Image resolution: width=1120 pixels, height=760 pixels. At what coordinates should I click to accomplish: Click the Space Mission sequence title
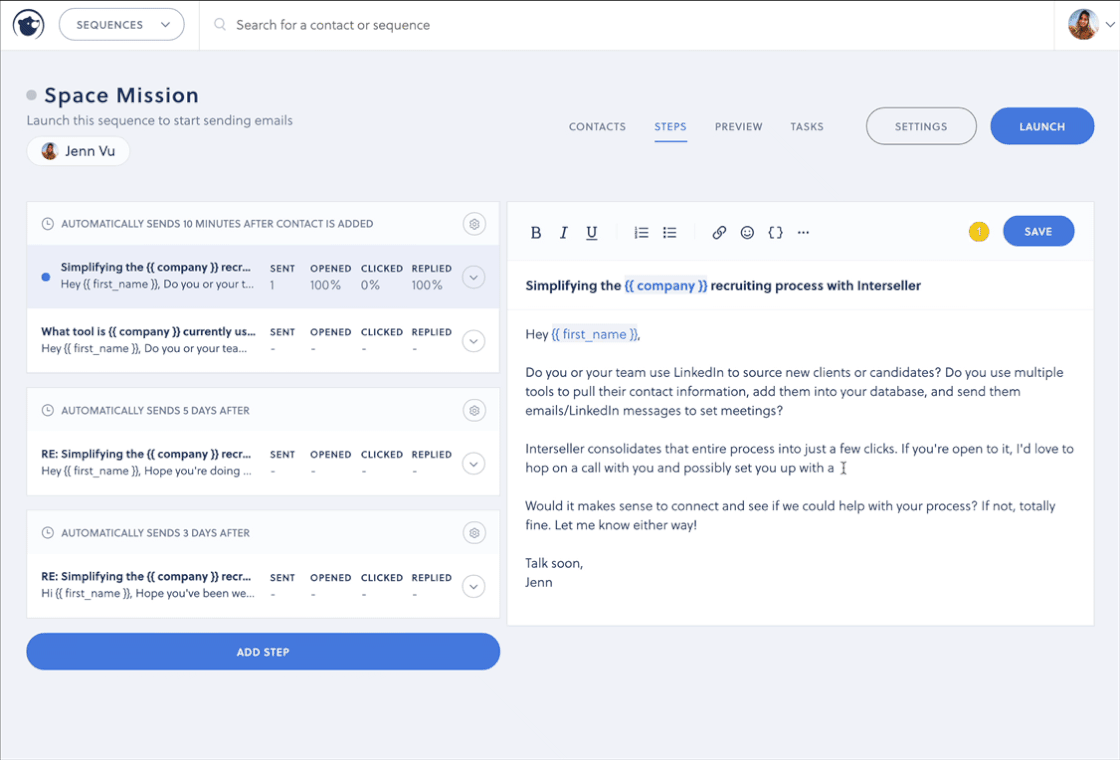pyautogui.click(x=121, y=95)
